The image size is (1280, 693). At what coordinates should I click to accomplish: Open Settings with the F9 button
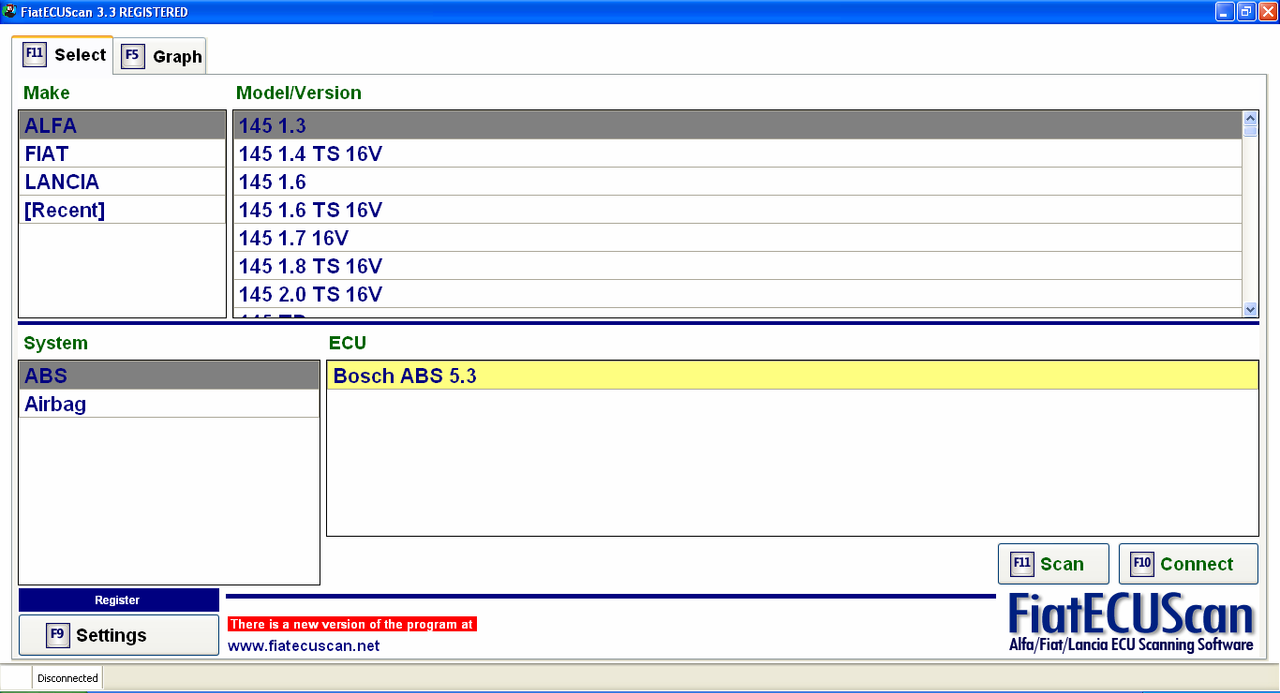[118, 635]
